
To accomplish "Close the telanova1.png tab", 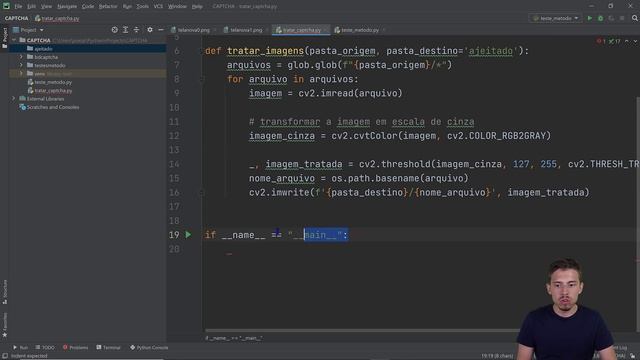I will pos(267,30).
